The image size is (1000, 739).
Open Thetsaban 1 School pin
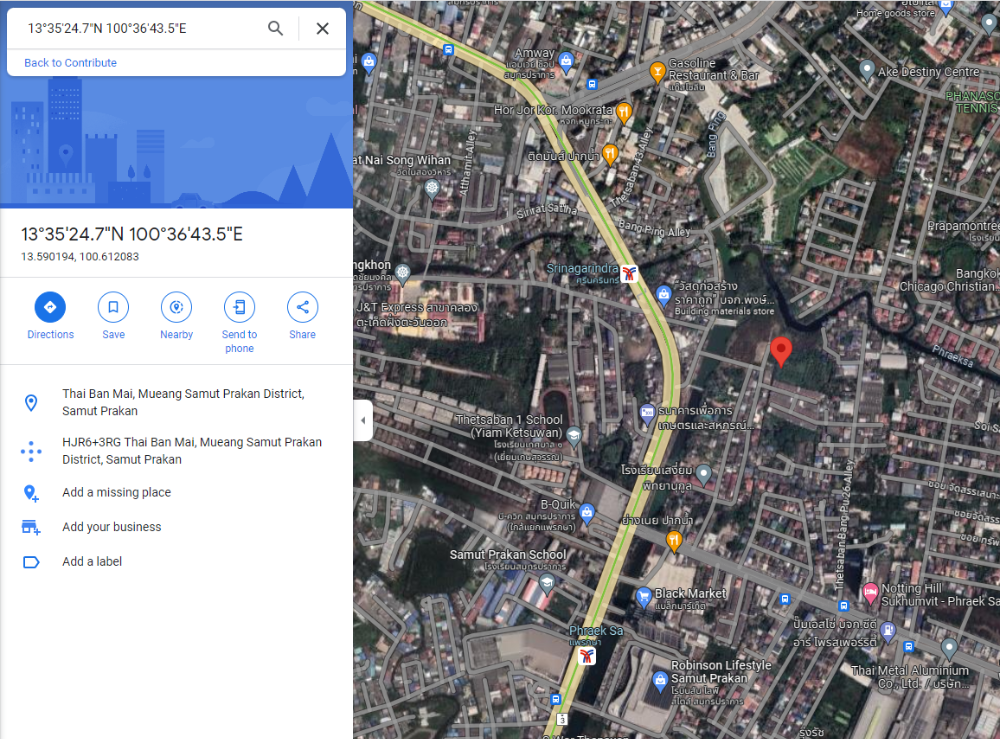pos(574,436)
